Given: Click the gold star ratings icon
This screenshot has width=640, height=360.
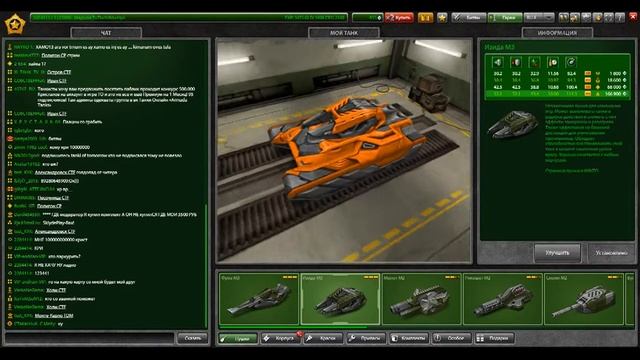Looking at the screenshot, I should pos(442,18).
